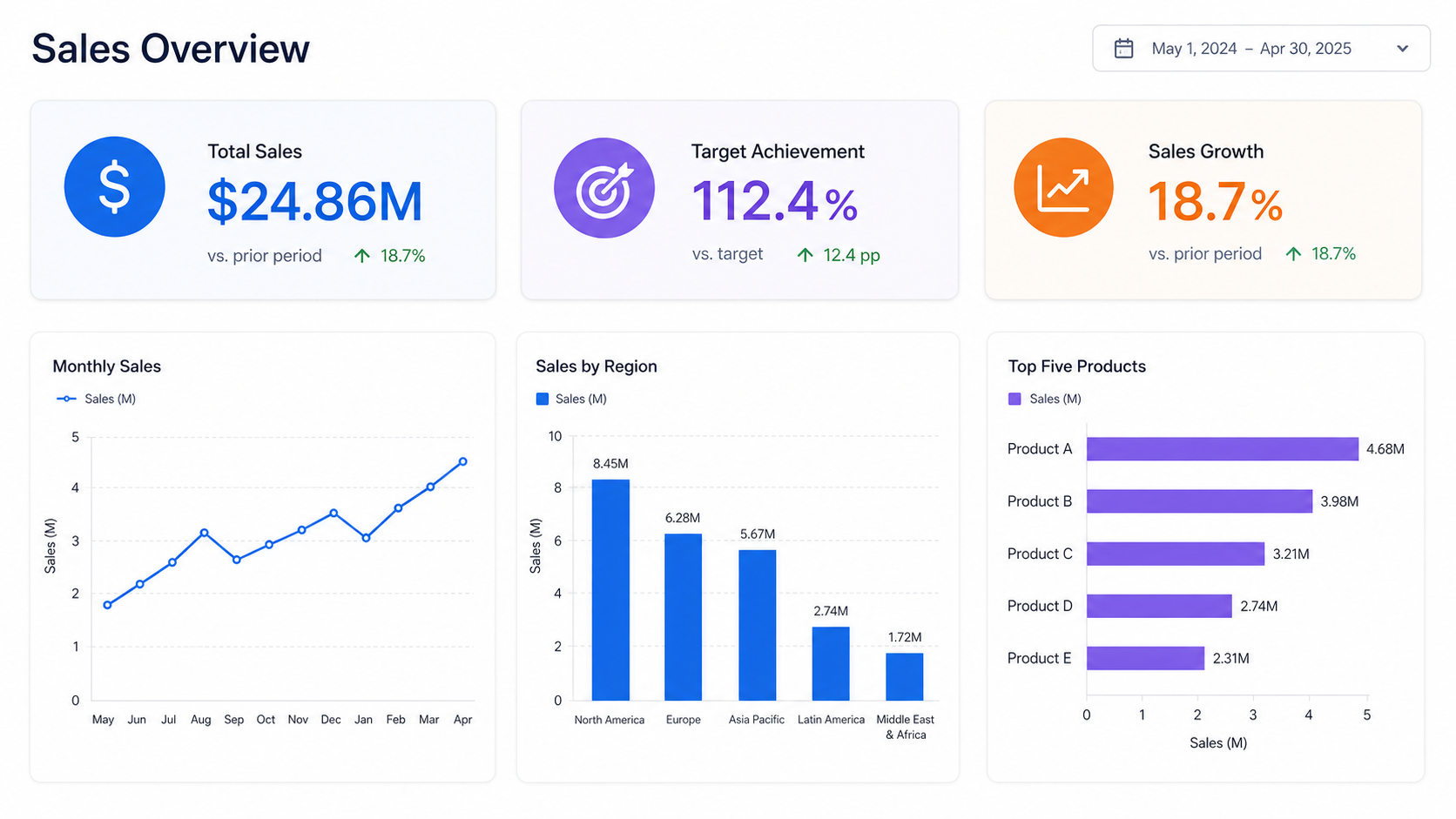The height and width of the screenshot is (819, 1456).
Task: Click the 6.28M bar label
Action: [x=683, y=518]
